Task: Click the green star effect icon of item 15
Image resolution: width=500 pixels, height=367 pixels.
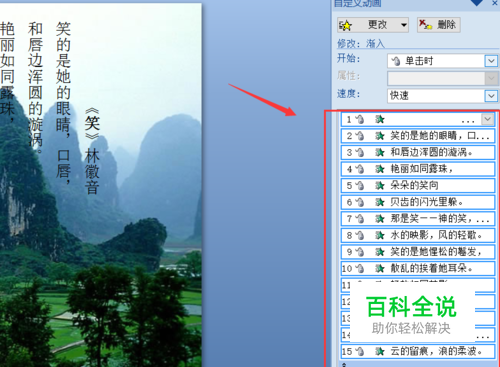Action: click(x=380, y=351)
